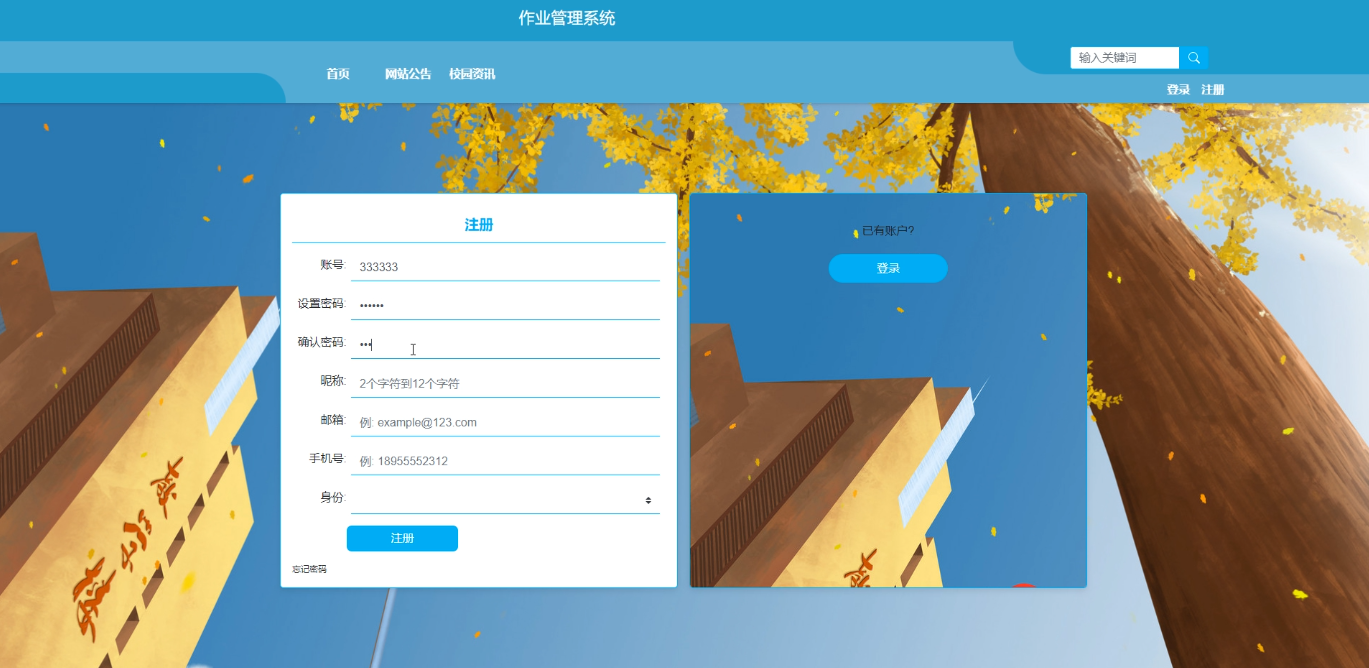Click the 作业管理系统 site title

(x=567, y=18)
